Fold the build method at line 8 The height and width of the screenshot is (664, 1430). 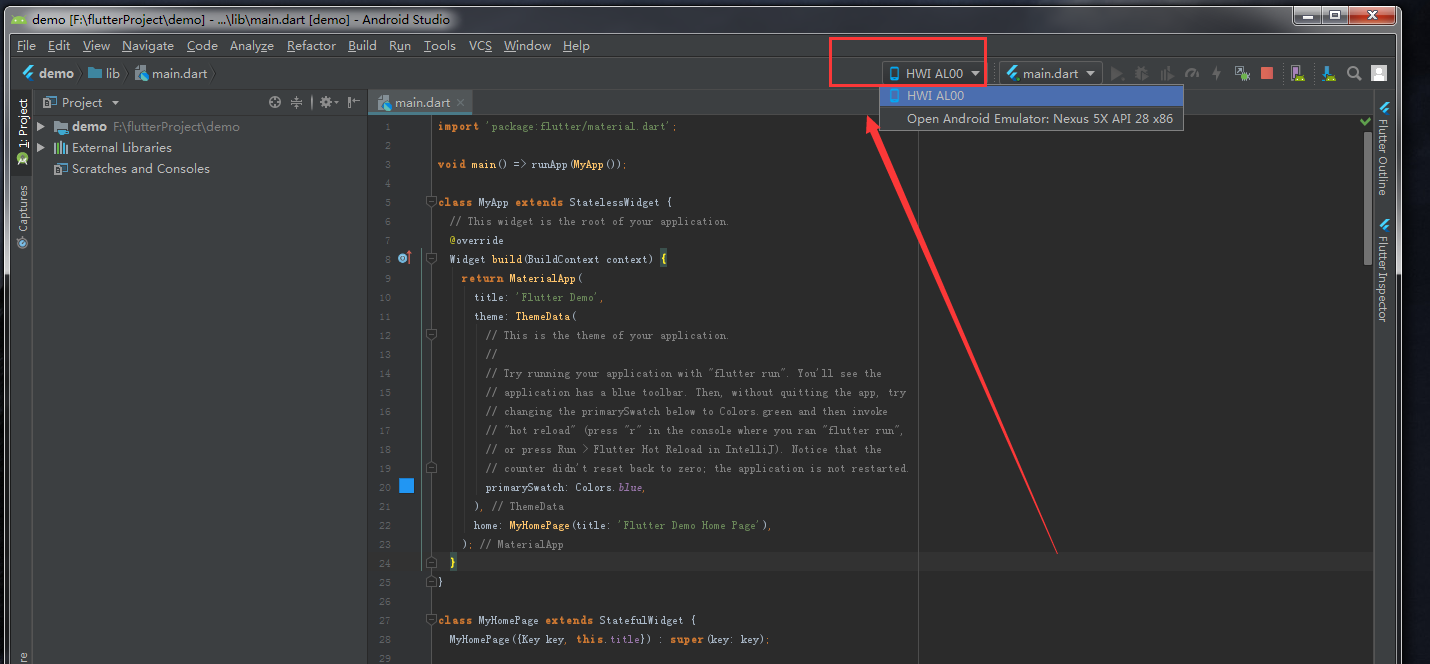click(431, 258)
